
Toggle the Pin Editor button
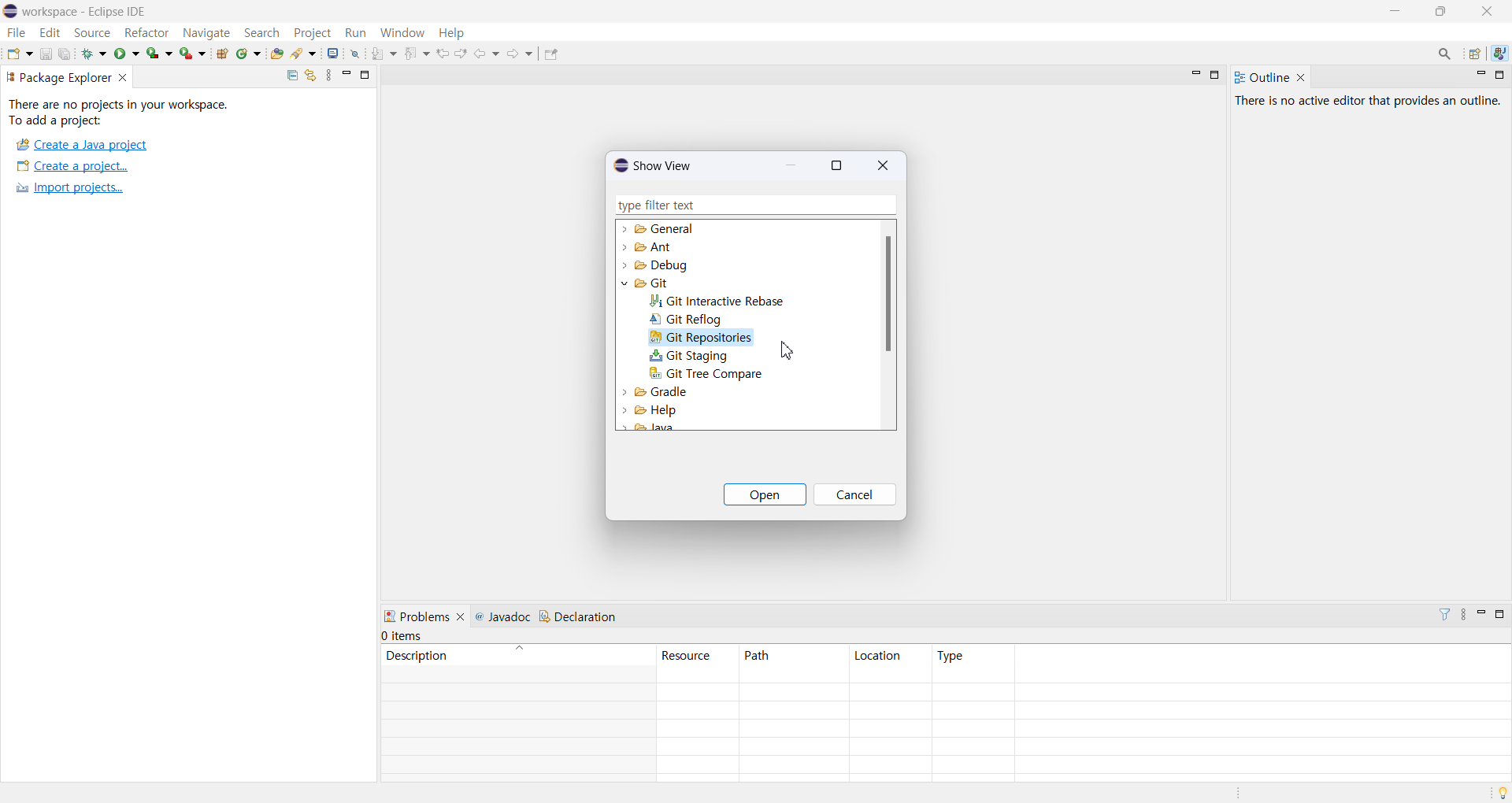[552, 54]
